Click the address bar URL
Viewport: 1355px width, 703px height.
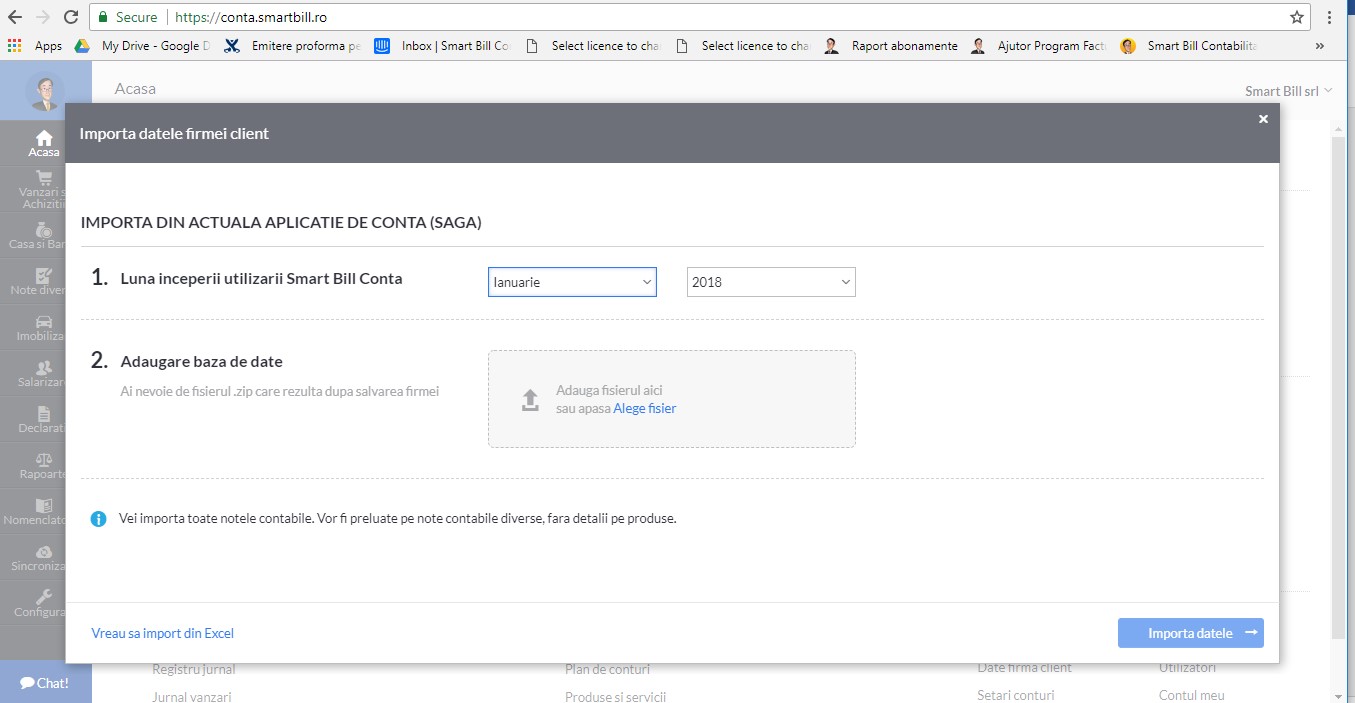click(251, 17)
